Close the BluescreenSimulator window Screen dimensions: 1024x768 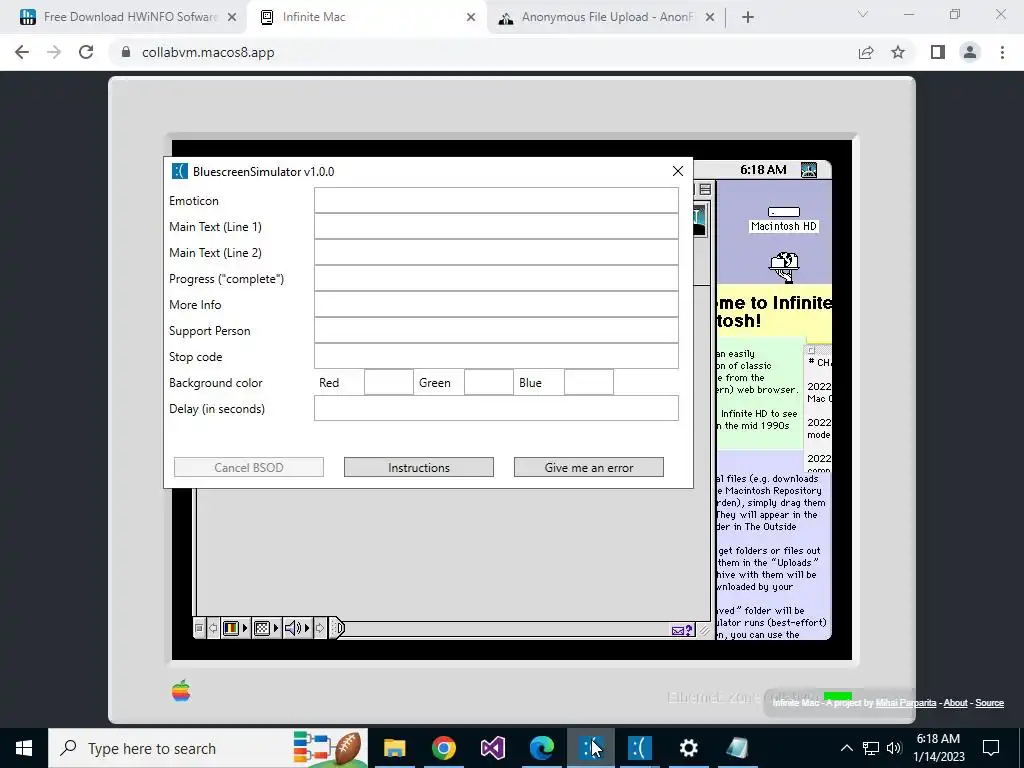pos(678,171)
